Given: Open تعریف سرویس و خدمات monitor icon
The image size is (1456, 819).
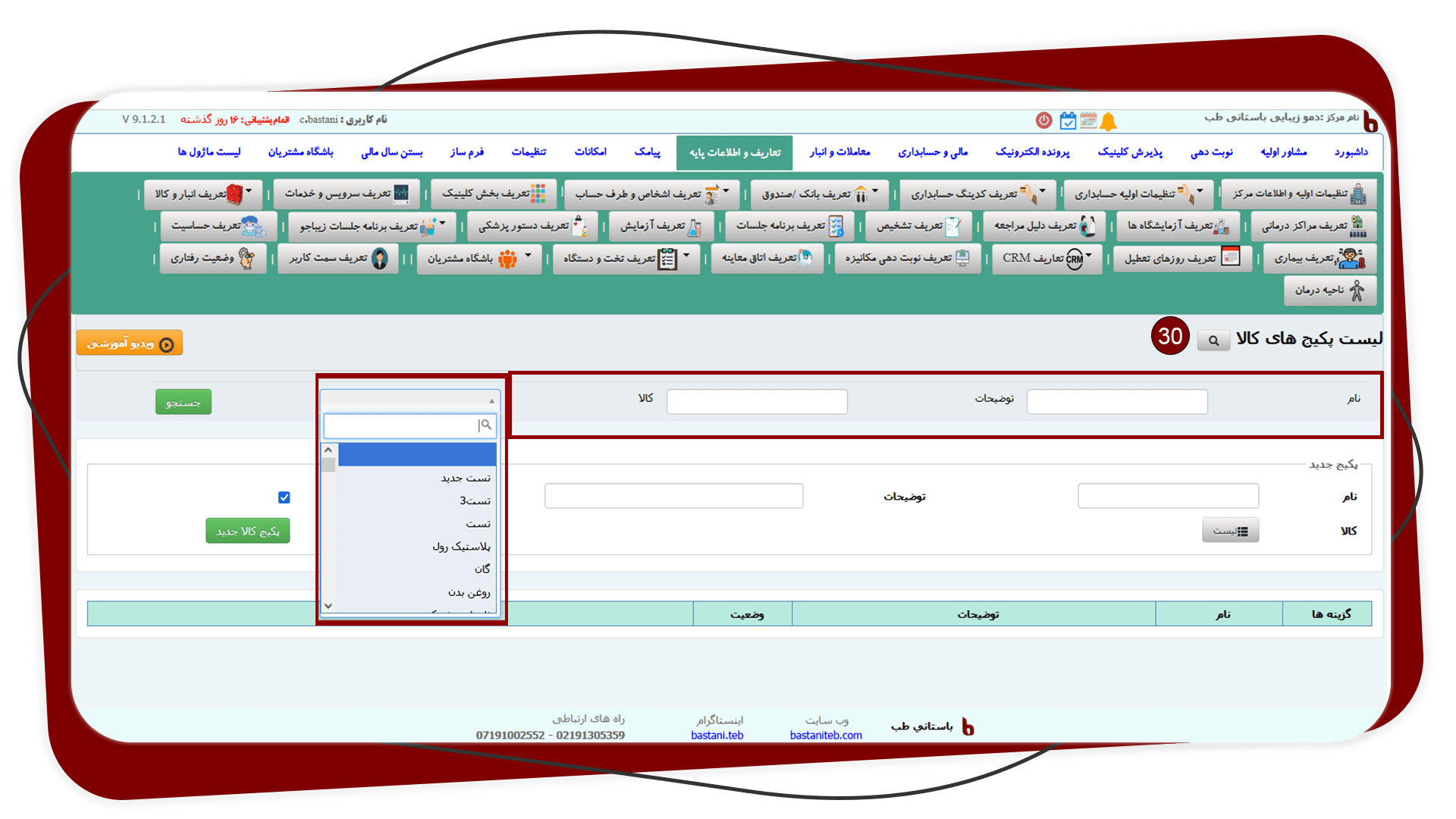Looking at the screenshot, I should [x=401, y=194].
